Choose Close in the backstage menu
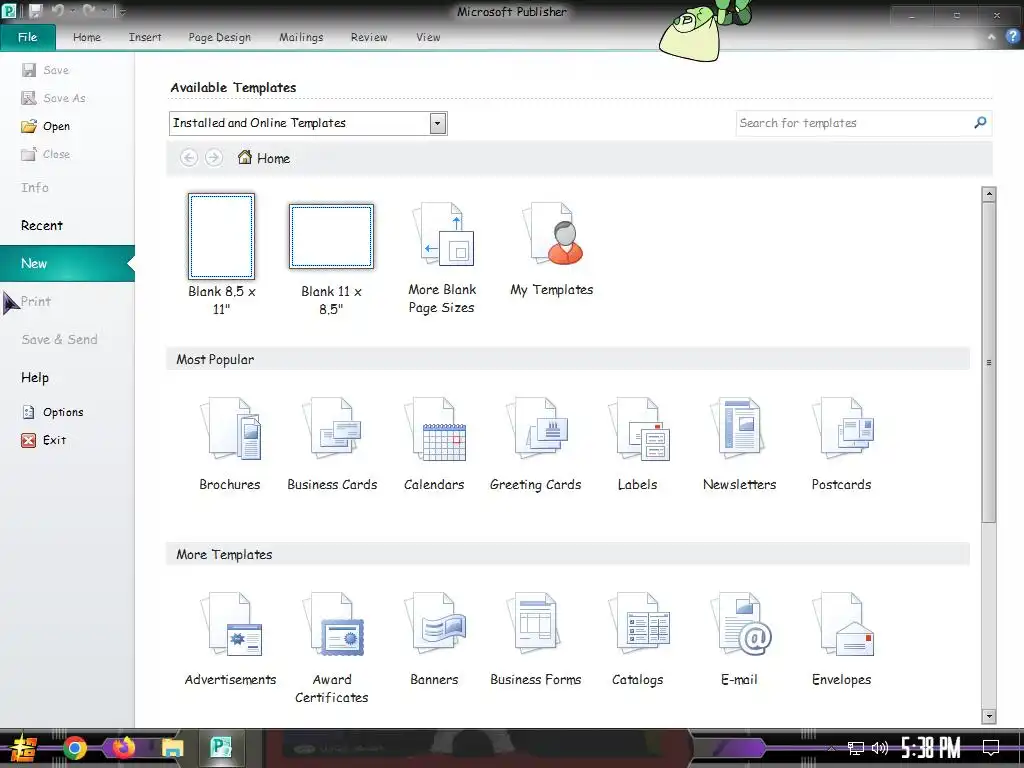Viewport: 1024px width, 768px height. coord(46,154)
